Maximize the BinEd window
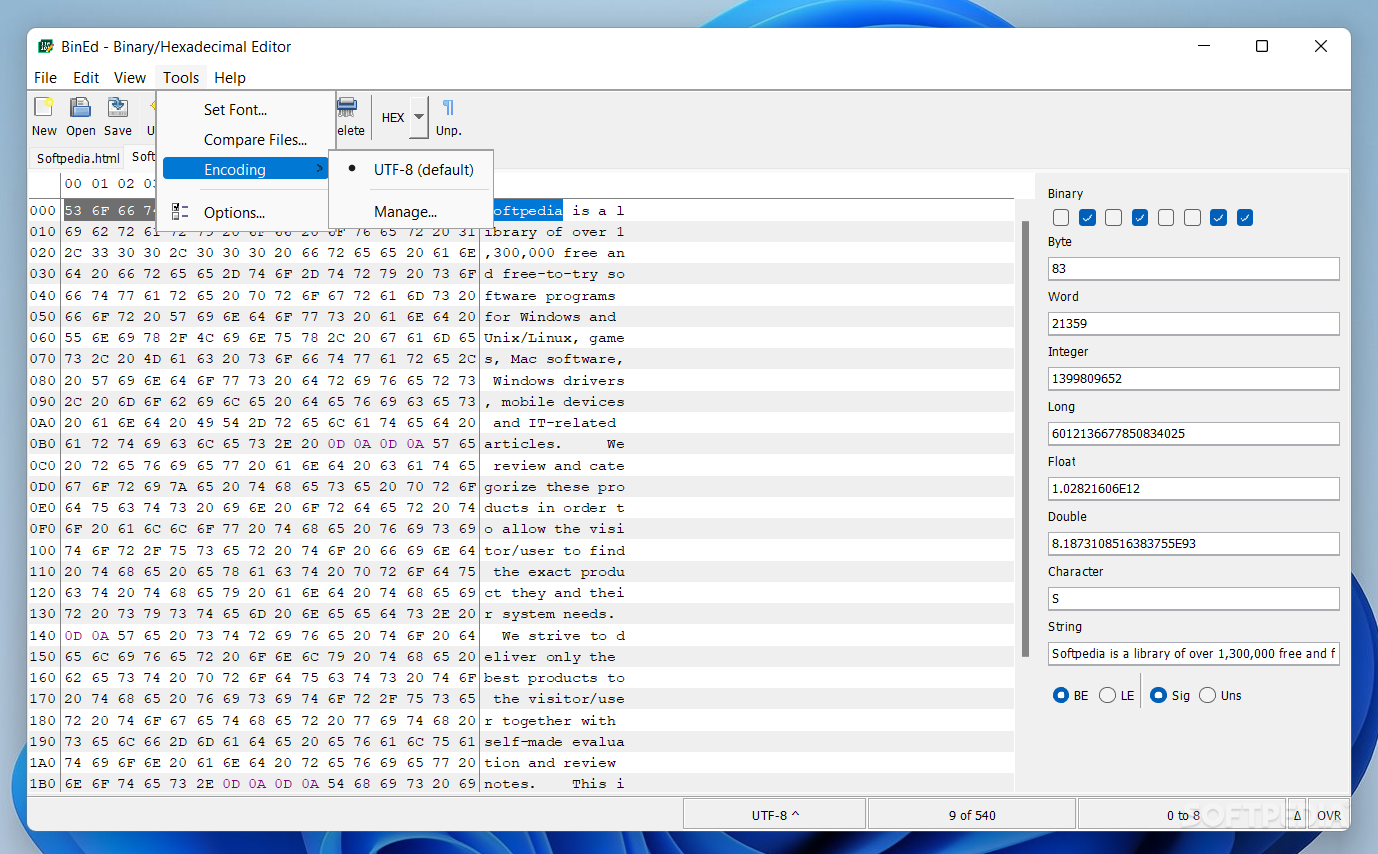Screen dimensions: 1378x854 point(1262,46)
